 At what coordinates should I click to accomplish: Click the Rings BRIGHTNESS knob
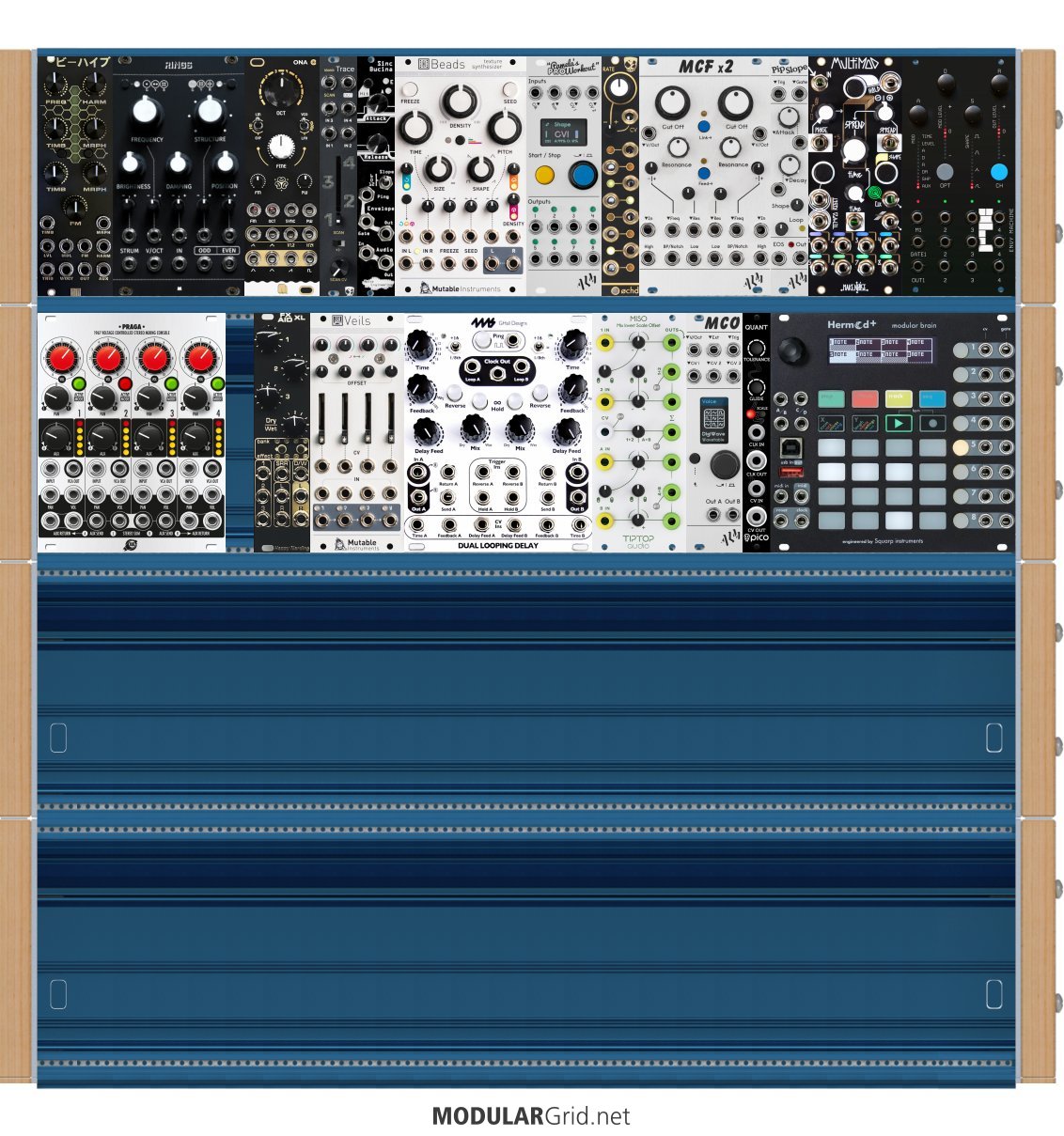[x=133, y=164]
